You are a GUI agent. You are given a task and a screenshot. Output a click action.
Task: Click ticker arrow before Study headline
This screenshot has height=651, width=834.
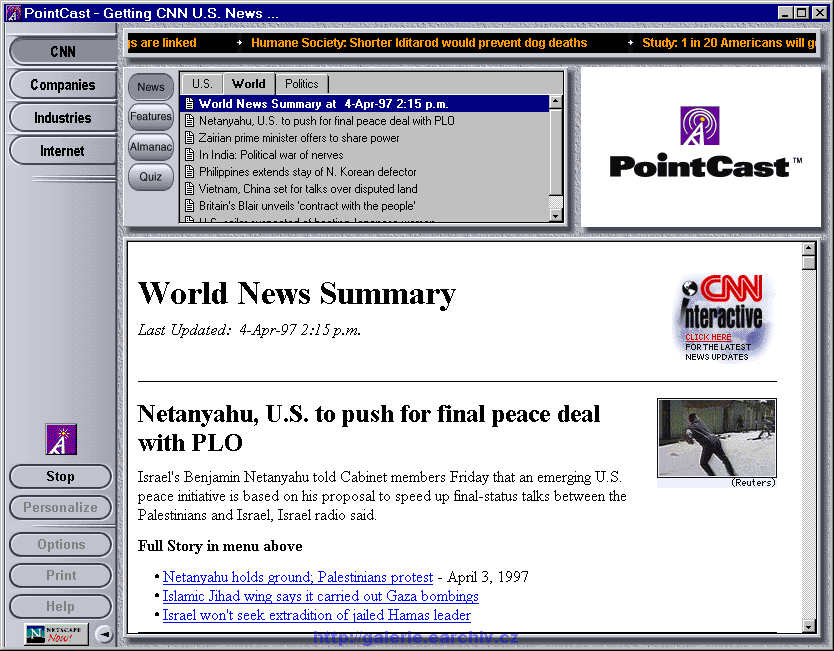coord(630,43)
